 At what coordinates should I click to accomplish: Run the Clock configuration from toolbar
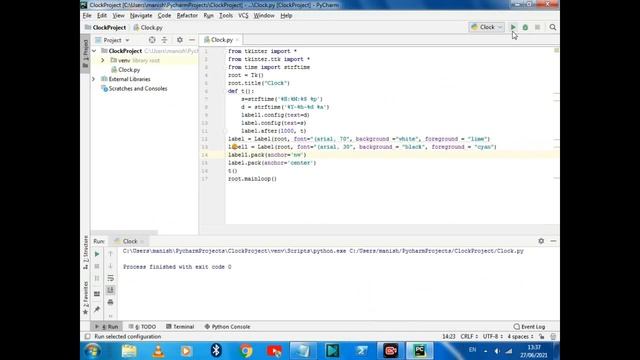(x=513, y=27)
